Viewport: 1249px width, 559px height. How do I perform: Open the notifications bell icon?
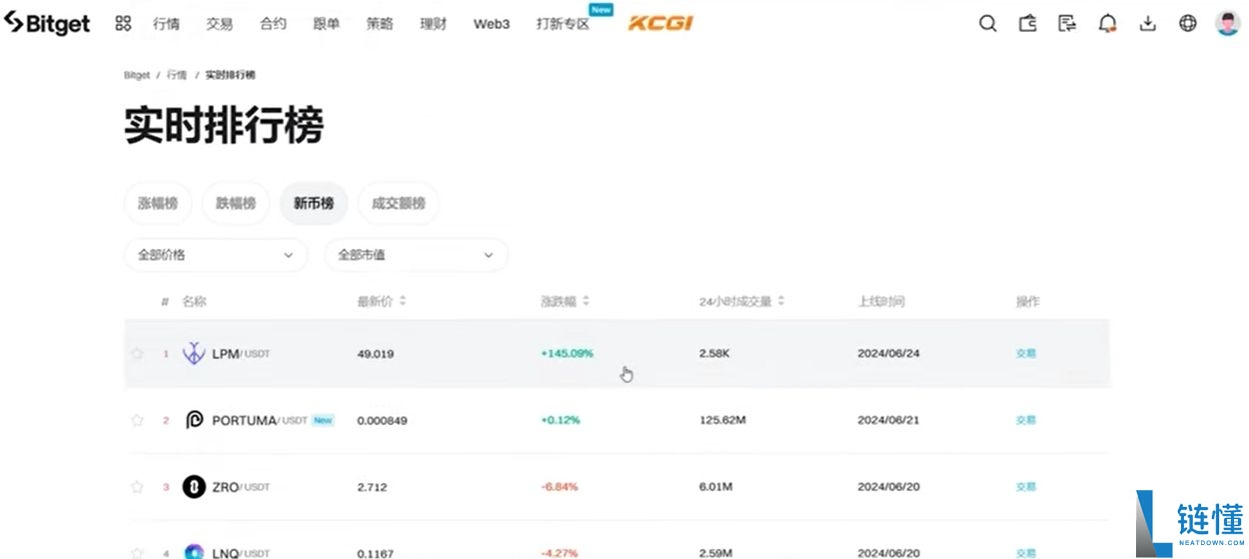click(1107, 24)
